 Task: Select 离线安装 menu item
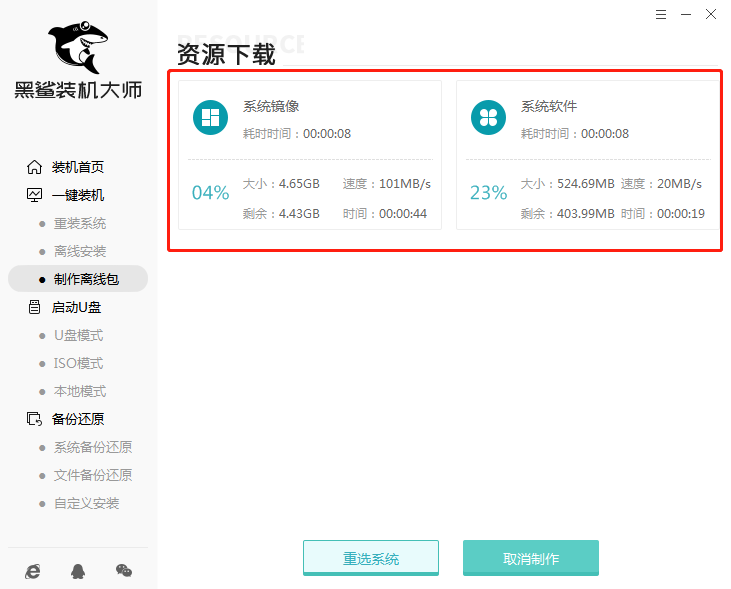[79, 251]
